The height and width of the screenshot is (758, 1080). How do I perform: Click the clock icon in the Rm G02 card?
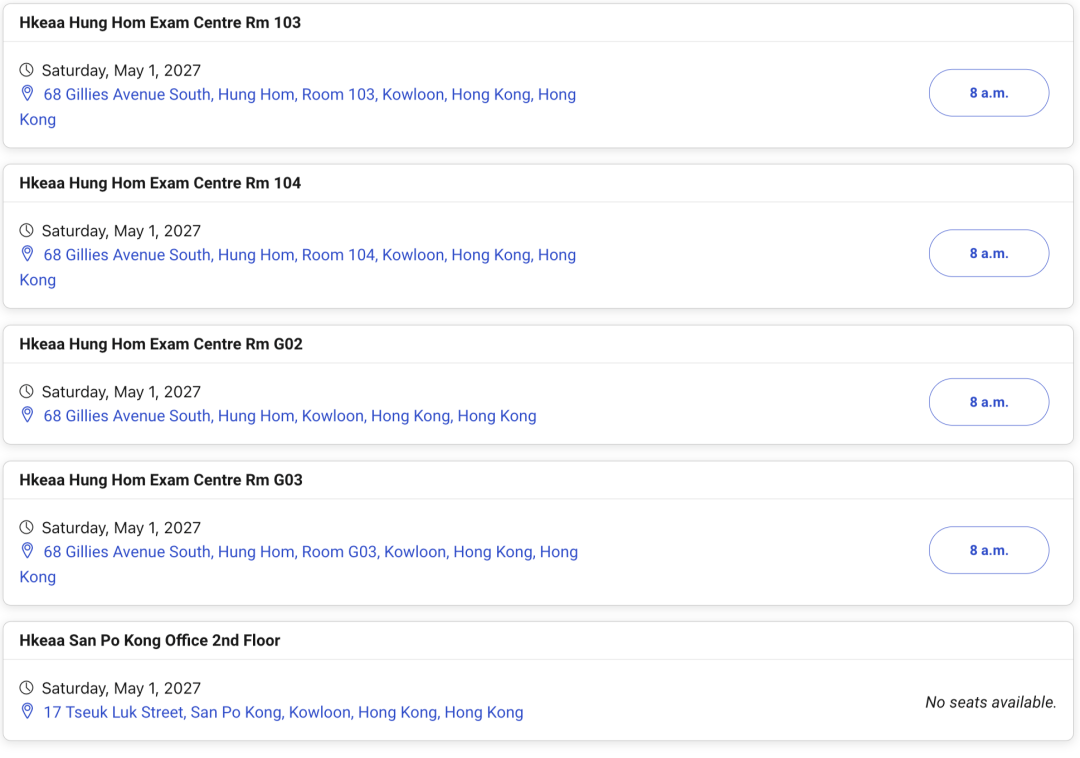(26, 391)
